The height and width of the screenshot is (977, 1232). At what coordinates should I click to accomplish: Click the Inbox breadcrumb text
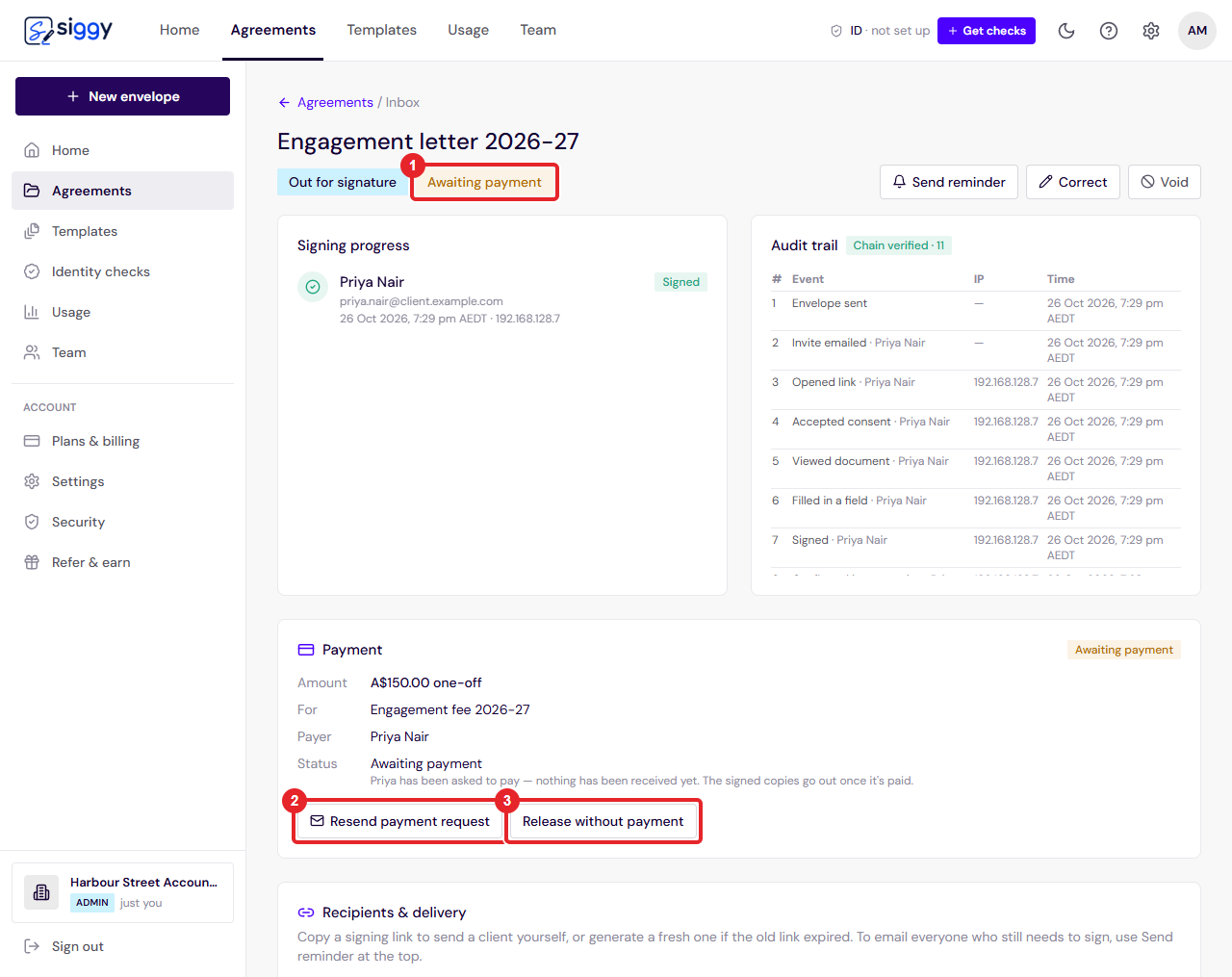[x=402, y=103]
